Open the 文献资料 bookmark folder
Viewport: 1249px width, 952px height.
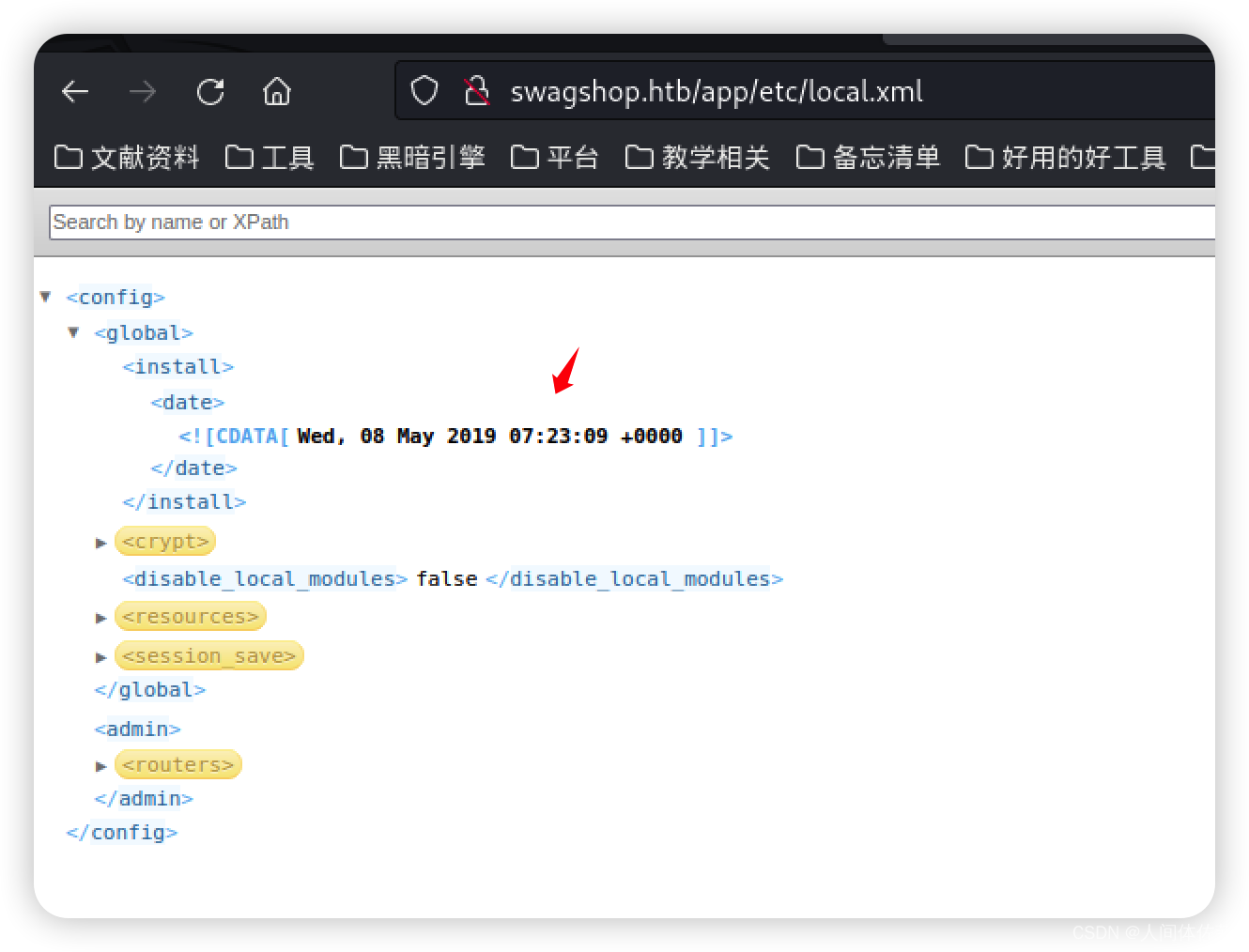point(128,157)
